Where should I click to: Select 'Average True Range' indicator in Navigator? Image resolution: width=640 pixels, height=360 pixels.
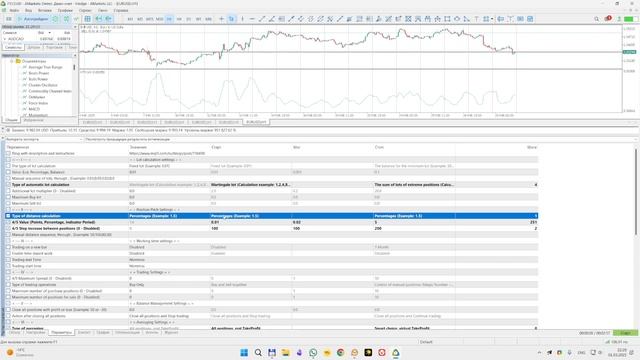pyautogui.click(x=45, y=67)
